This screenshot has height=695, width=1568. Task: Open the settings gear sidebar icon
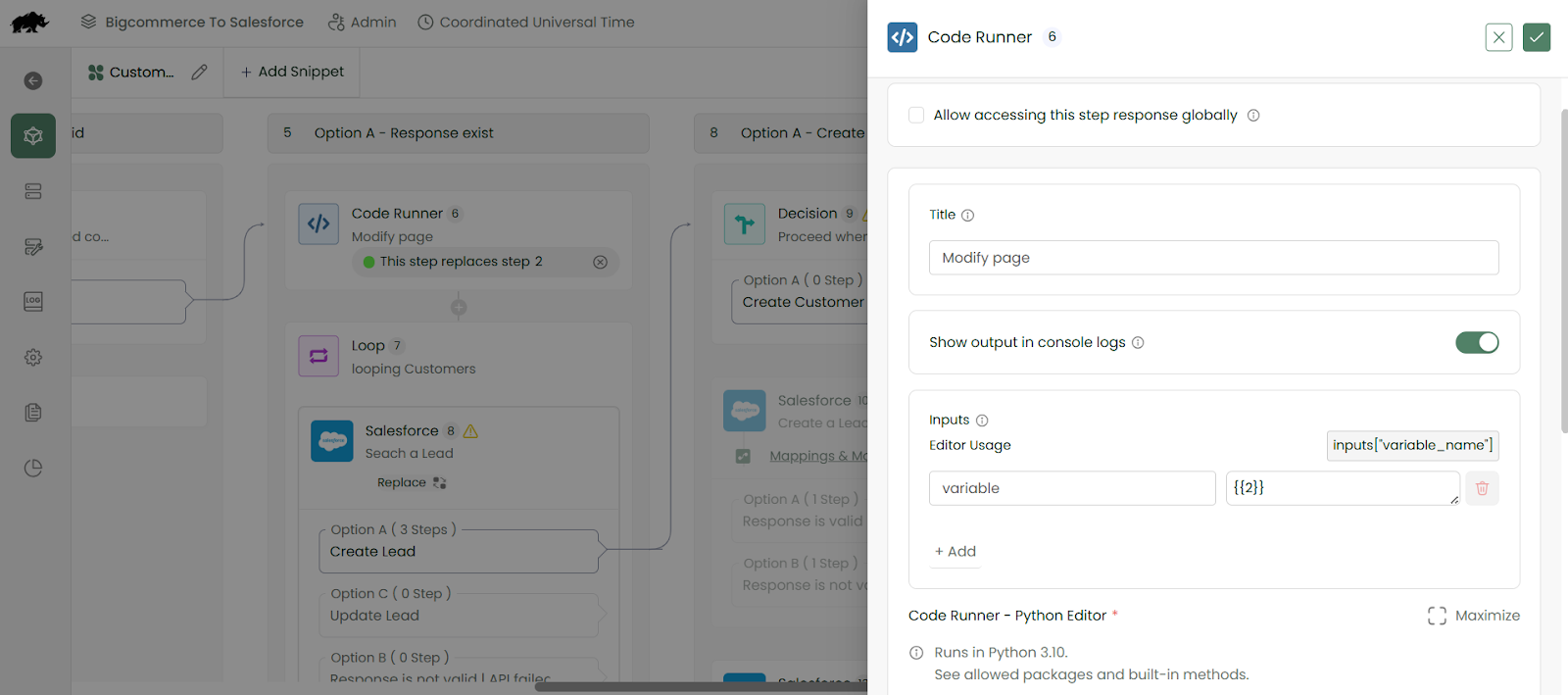(x=33, y=357)
